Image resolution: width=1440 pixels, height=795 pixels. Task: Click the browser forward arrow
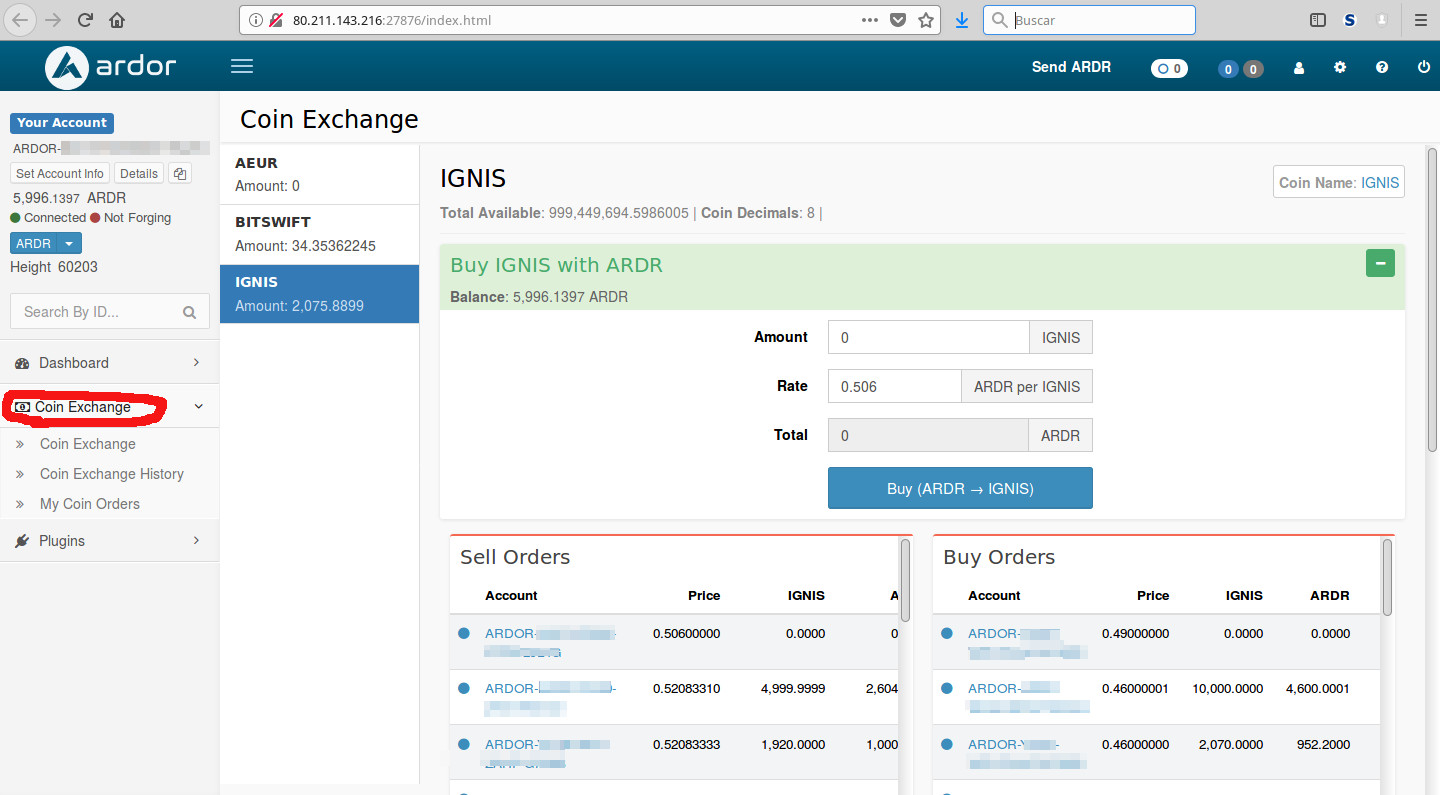tap(54, 20)
